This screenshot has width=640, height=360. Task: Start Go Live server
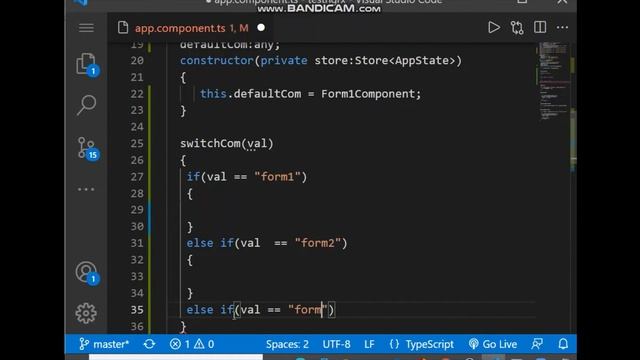coord(493,344)
